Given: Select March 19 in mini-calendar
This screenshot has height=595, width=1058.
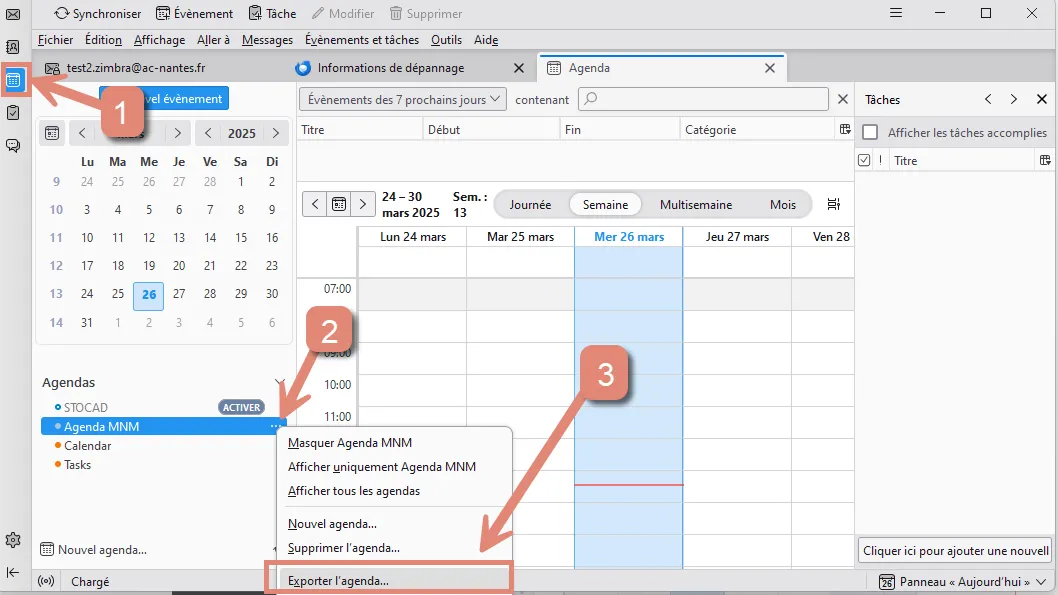Looking at the screenshot, I should [x=149, y=265].
